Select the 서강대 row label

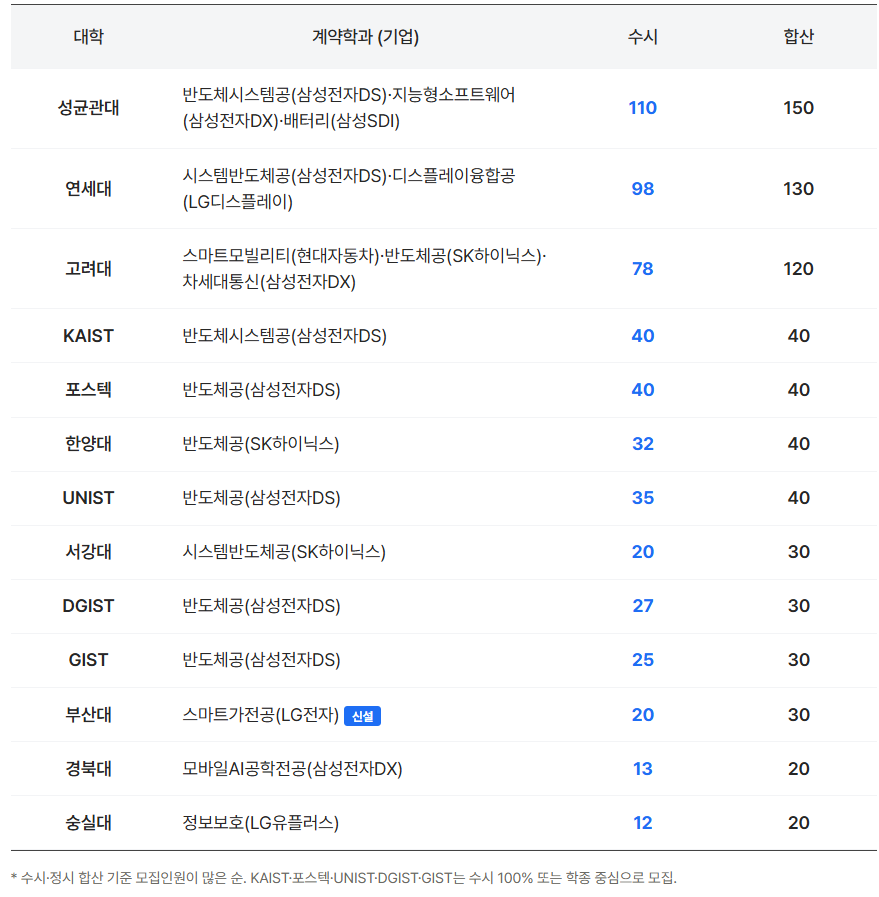click(88, 552)
